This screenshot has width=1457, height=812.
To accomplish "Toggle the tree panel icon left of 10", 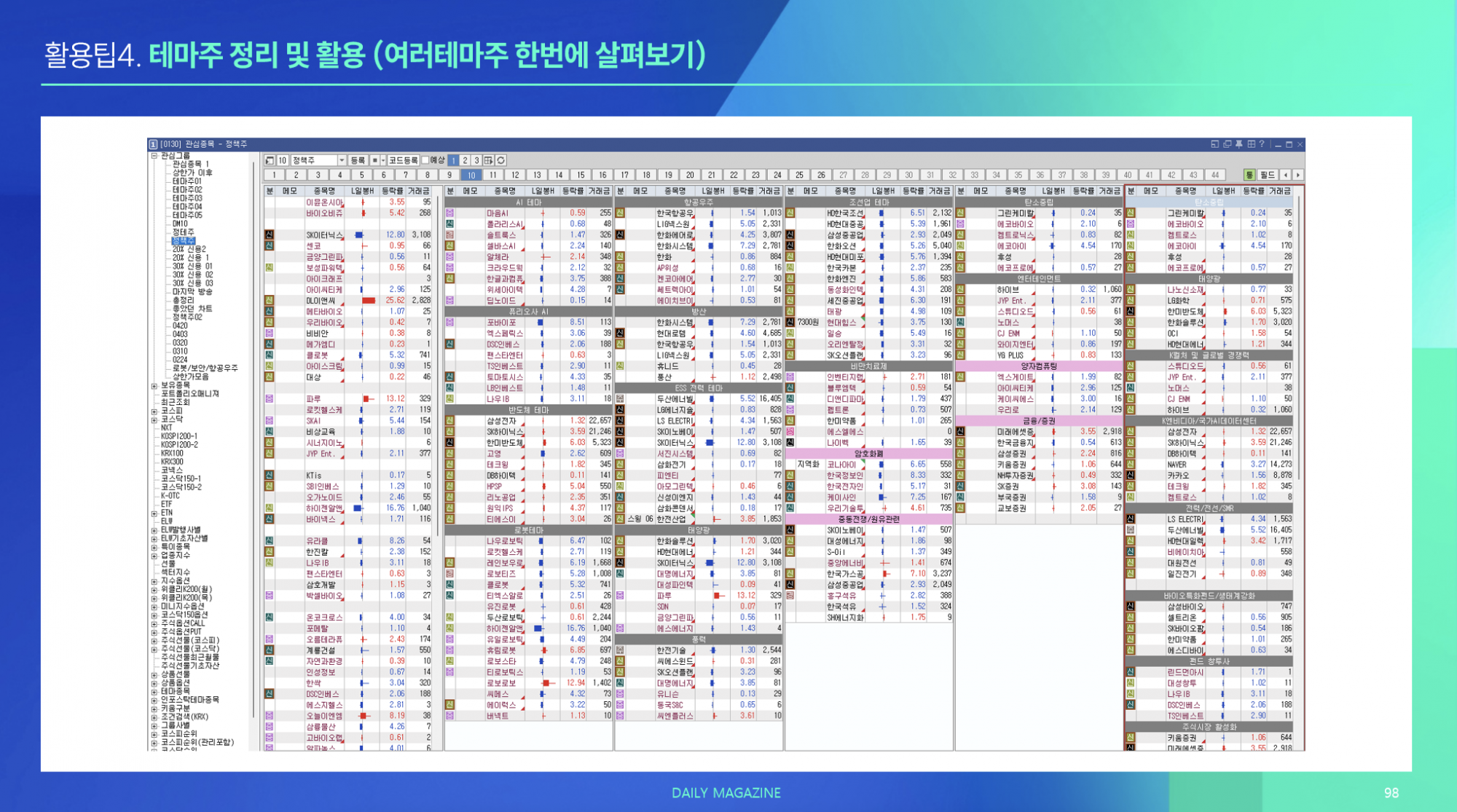I will coord(270,160).
